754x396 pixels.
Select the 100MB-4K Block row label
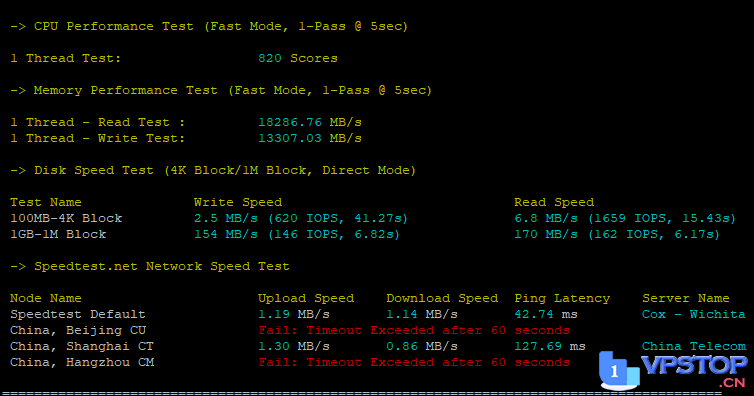point(66,218)
